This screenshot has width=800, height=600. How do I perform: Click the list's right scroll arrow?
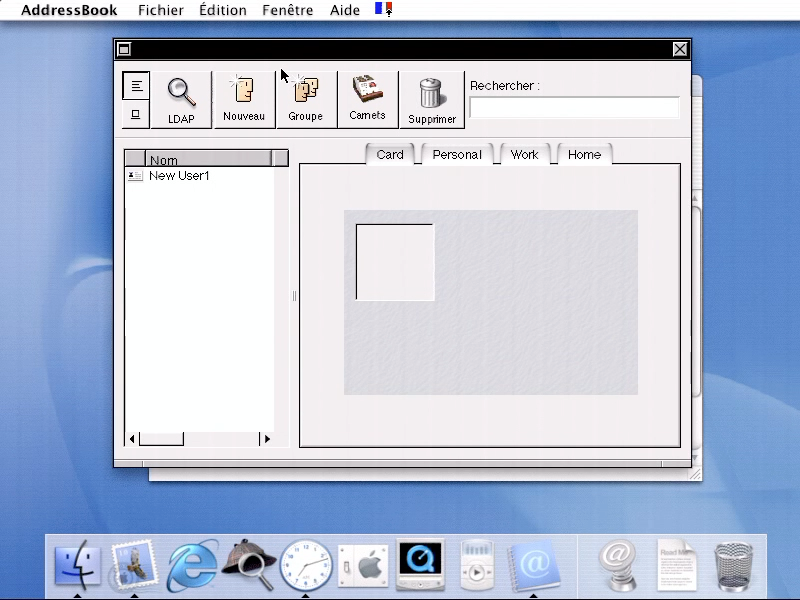click(x=267, y=439)
